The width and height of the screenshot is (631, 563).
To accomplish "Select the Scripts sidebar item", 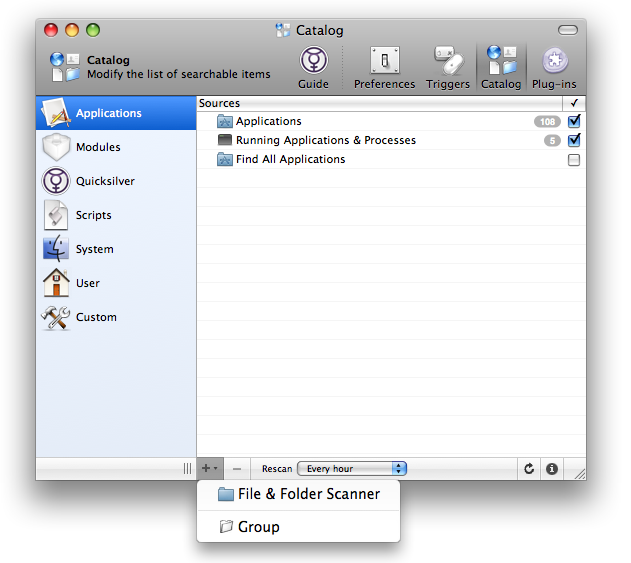I will [116, 215].
